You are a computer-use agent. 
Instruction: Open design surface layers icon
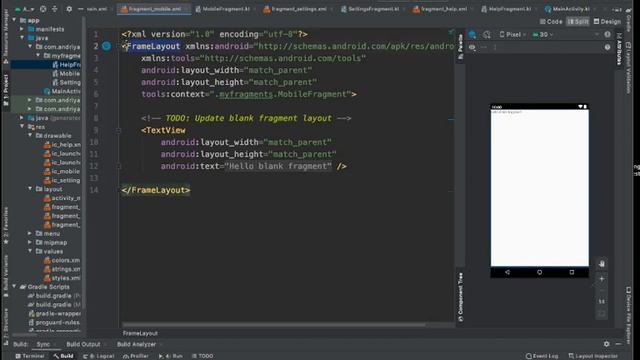[472, 35]
